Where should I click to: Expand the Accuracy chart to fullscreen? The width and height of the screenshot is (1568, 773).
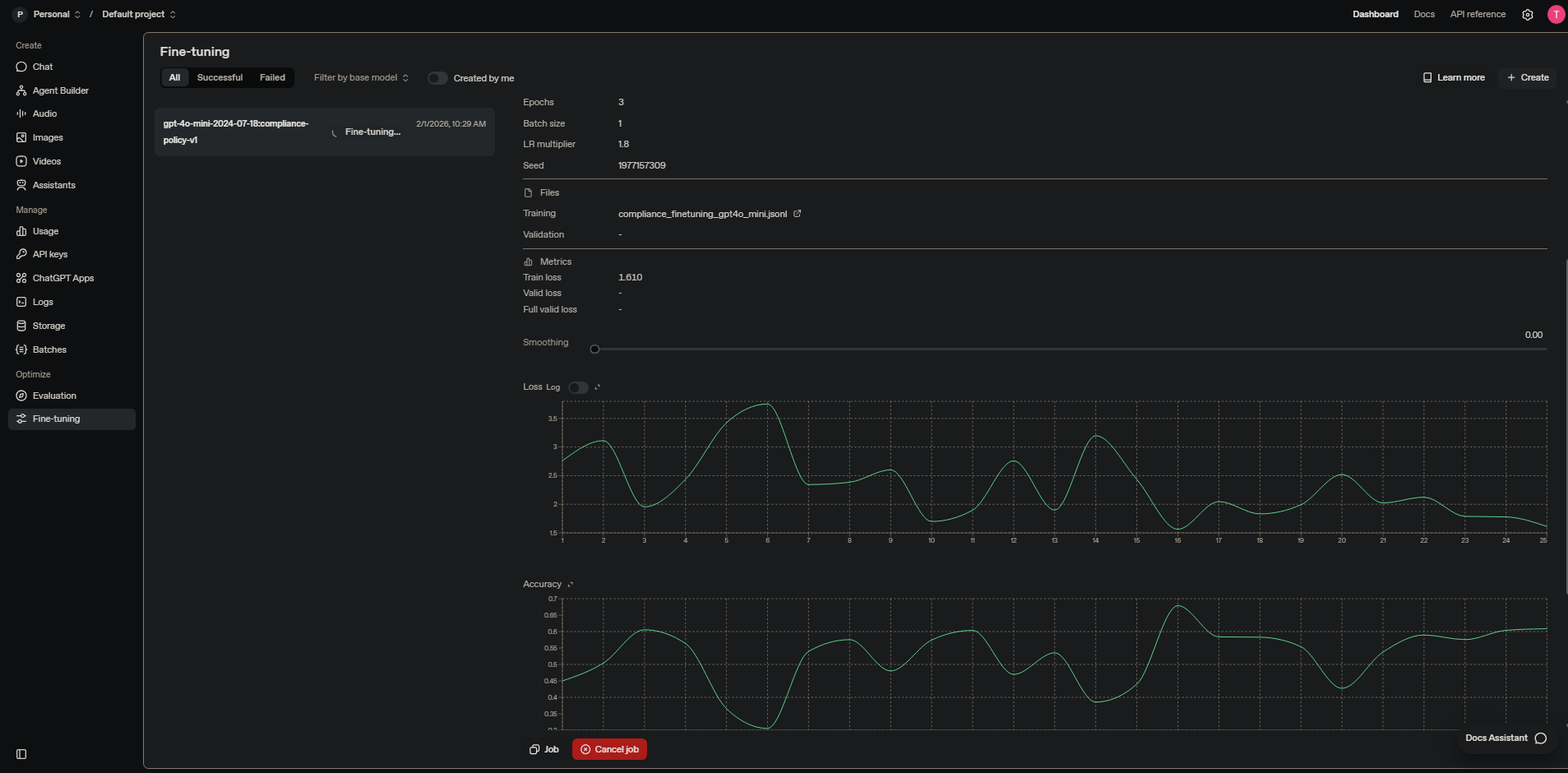click(x=571, y=585)
